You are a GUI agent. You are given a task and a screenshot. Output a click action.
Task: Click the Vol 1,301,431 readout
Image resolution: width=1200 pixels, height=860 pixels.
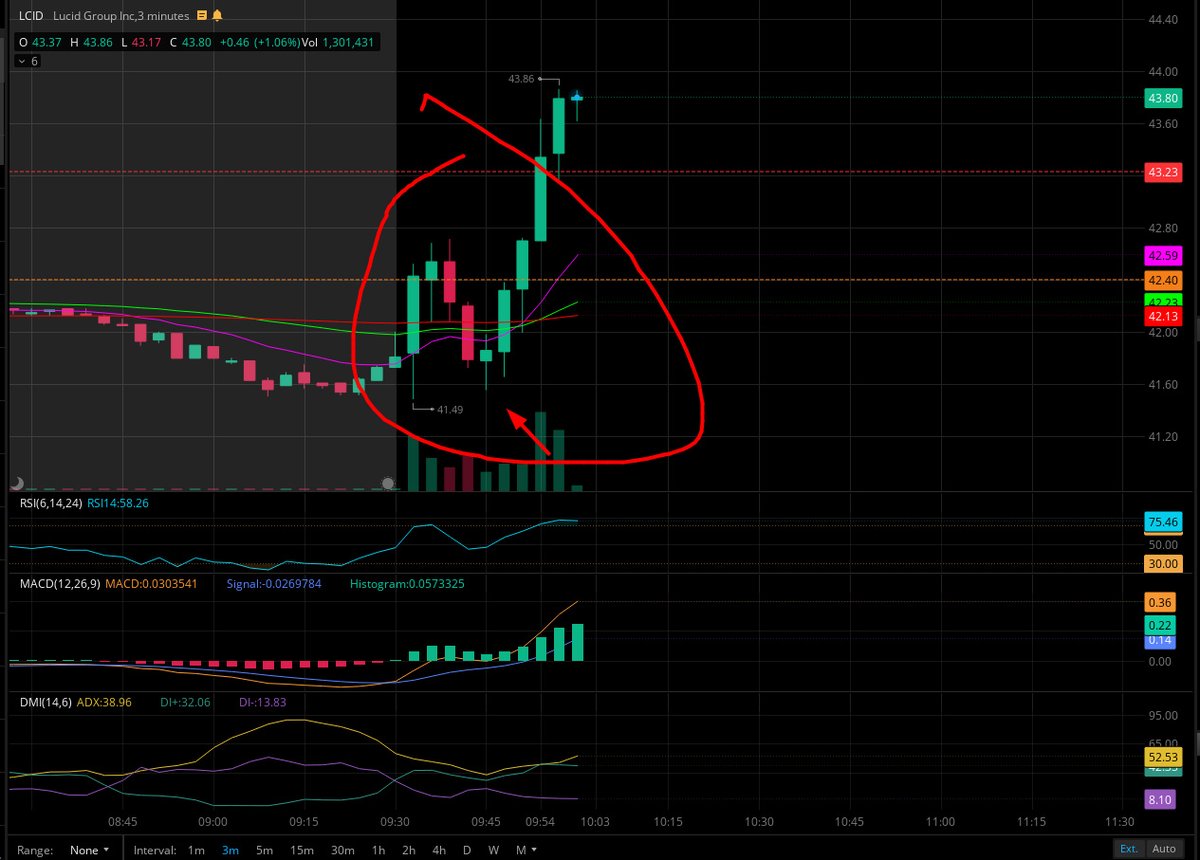point(339,42)
